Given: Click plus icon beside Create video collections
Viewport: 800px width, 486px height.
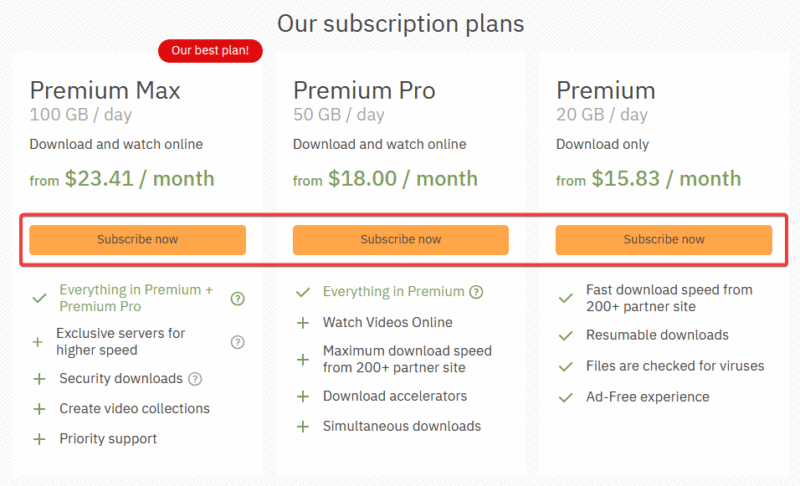Looking at the screenshot, I should (39, 409).
